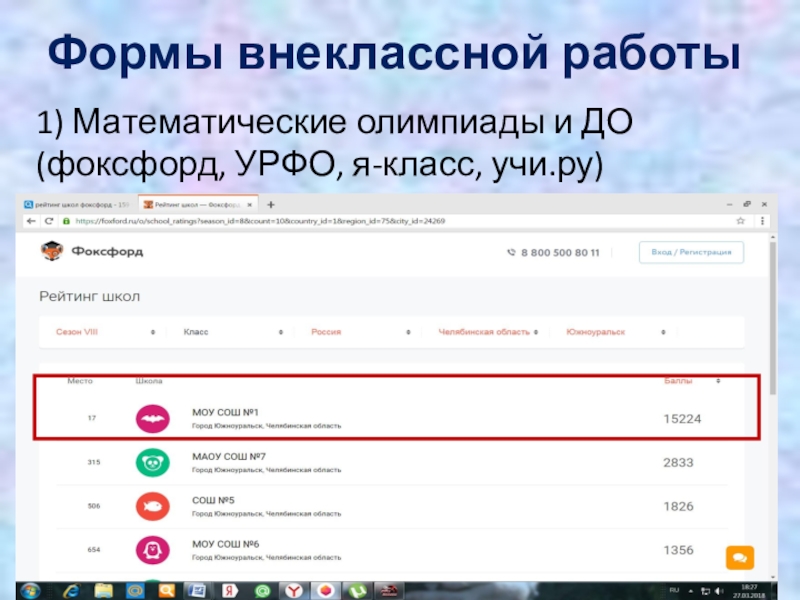This screenshot has width=800, height=600.
Task: Click the МОУ СОШ №1 pink avatar
Action: (x=152, y=418)
